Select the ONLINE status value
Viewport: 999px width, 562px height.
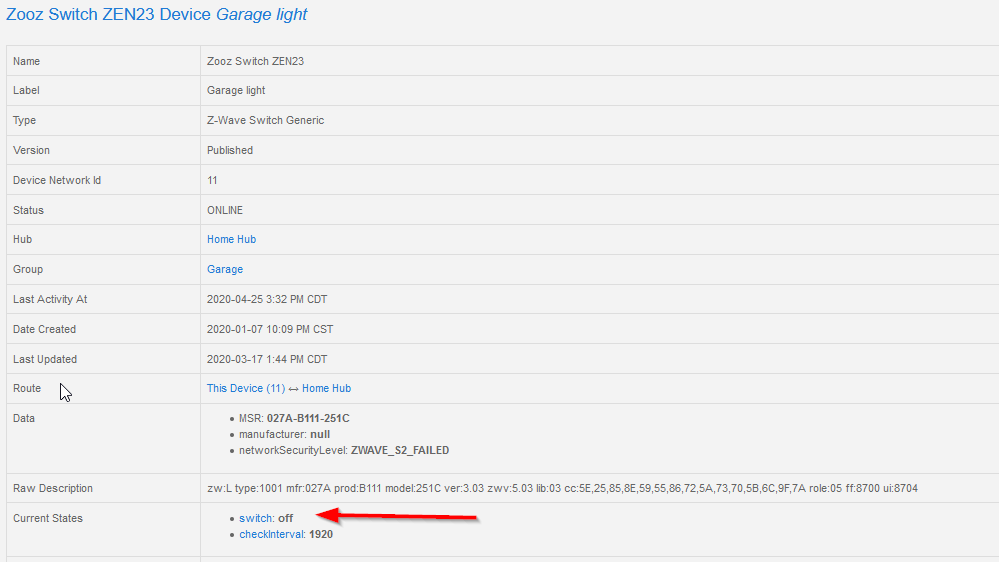click(225, 210)
